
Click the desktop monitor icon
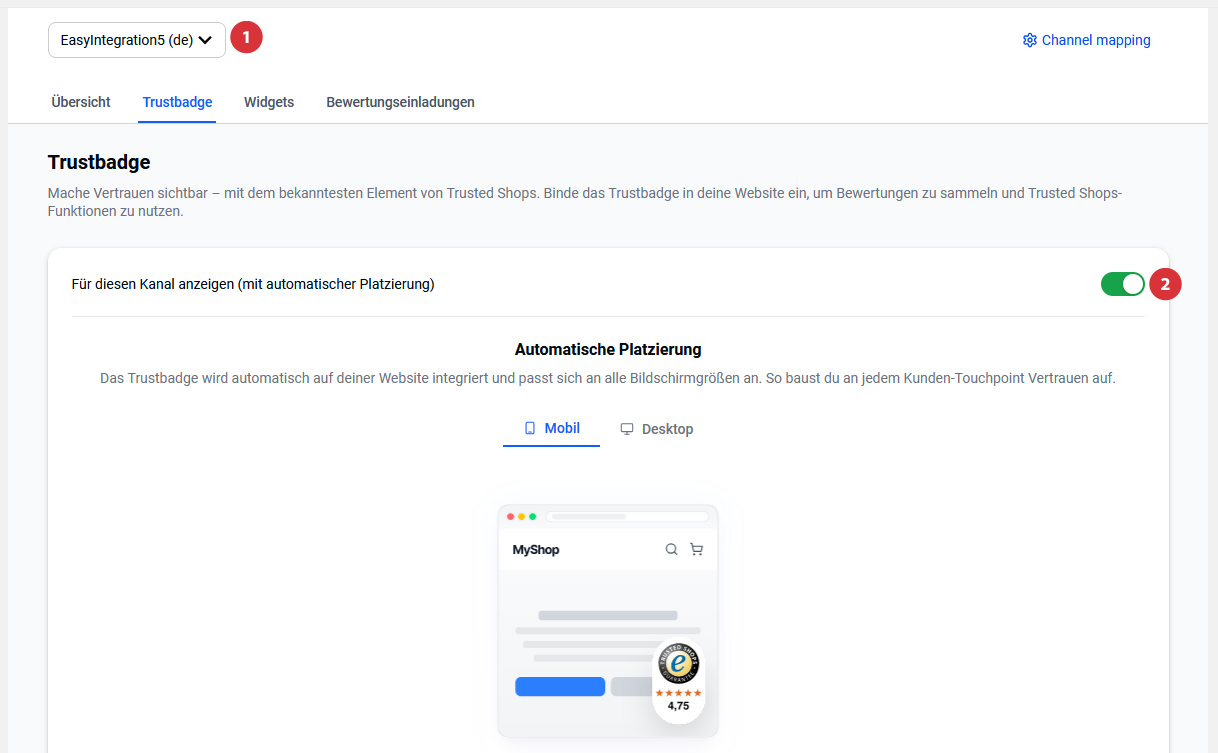tap(627, 429)
